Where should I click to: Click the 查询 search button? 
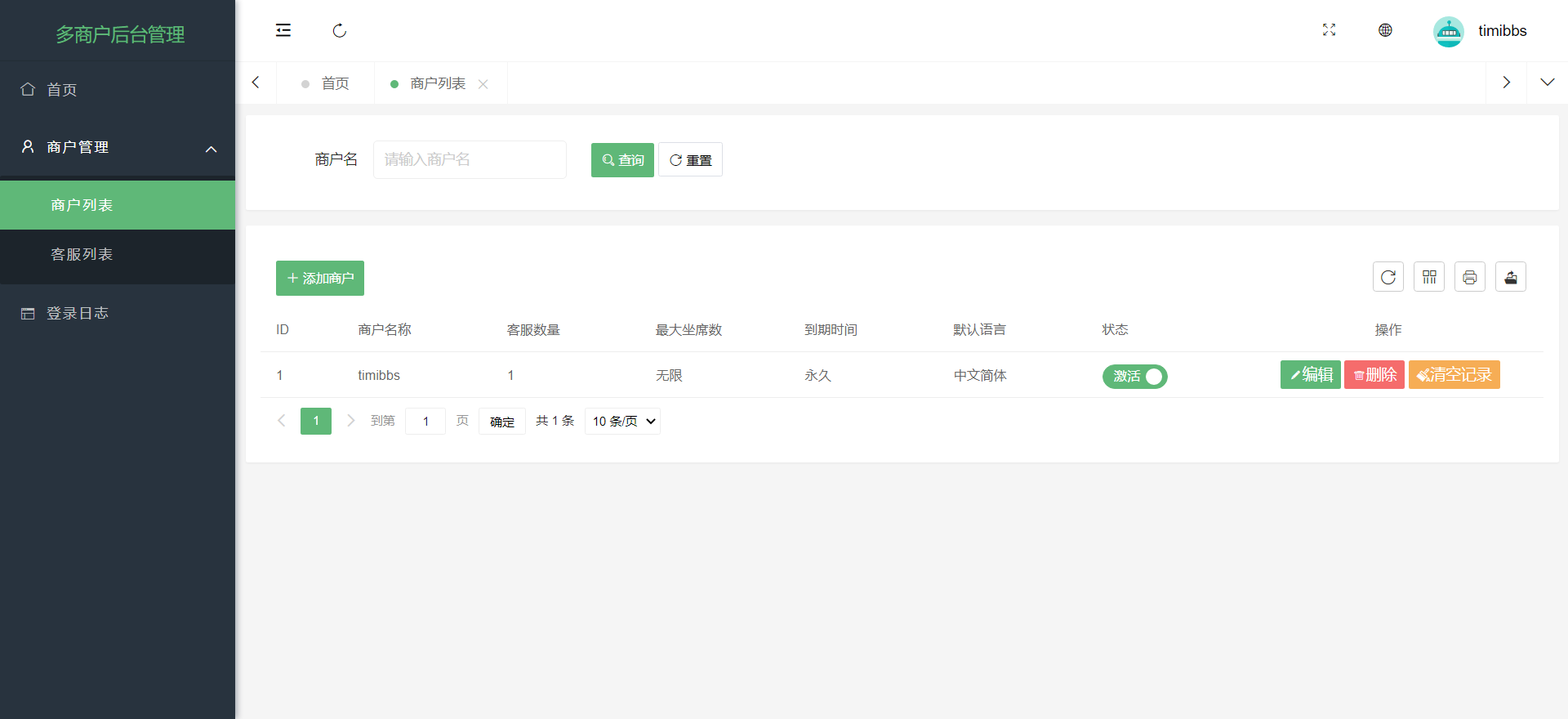click(x=622, y=160)
